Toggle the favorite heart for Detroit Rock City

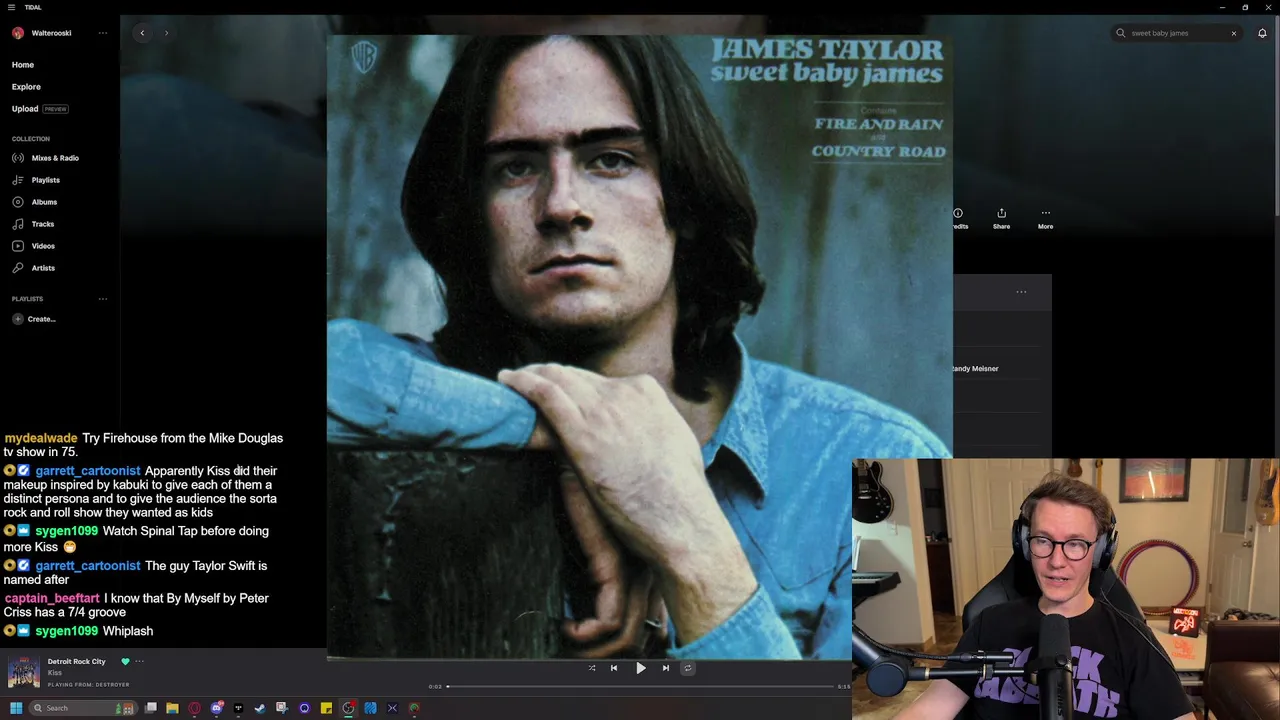click(125, 661)
